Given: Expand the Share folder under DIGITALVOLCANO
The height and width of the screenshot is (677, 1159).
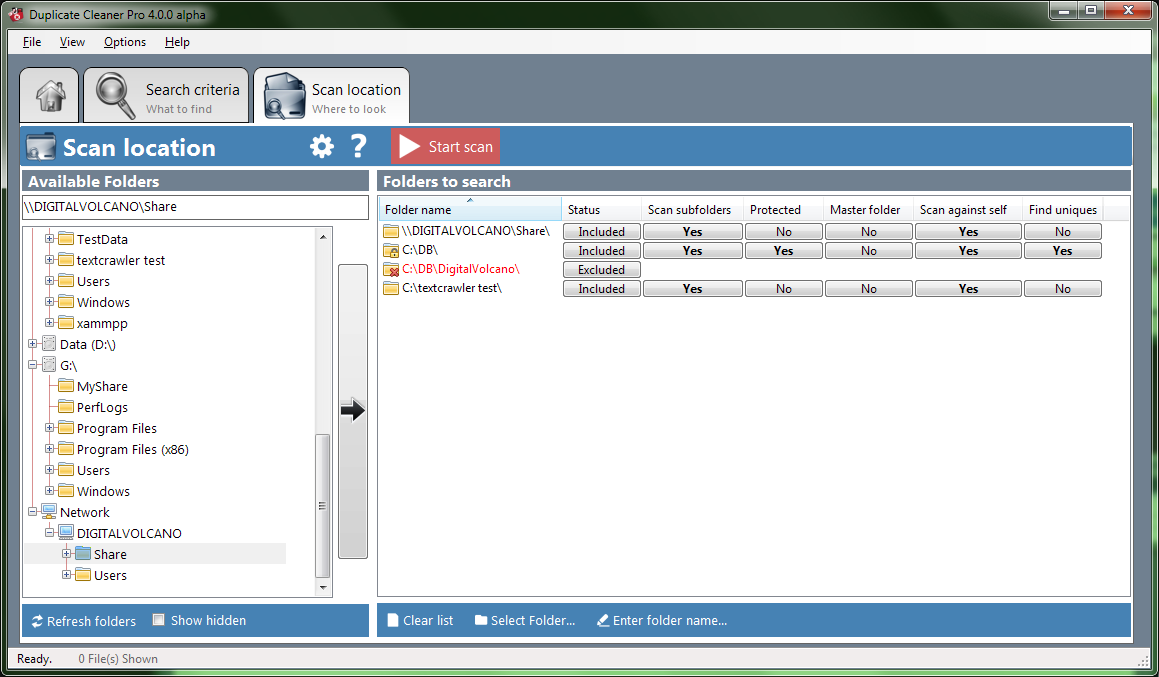Looking at the screenshot, I should [x=67, y=554].
